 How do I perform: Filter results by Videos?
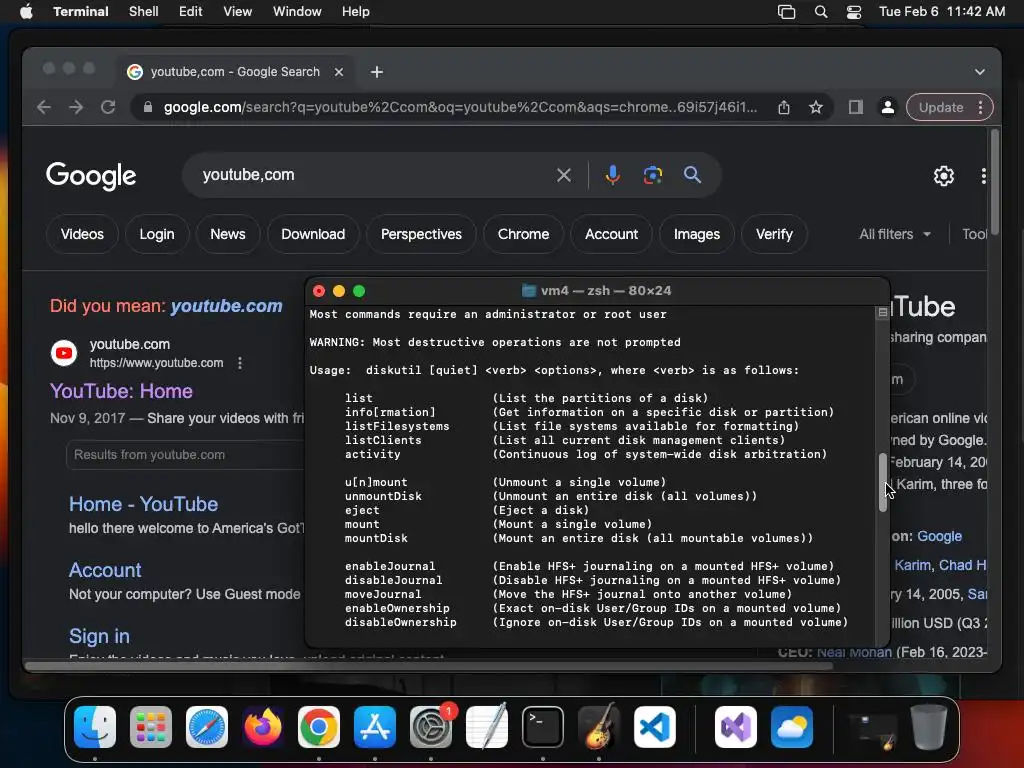(x=82, y=234)
